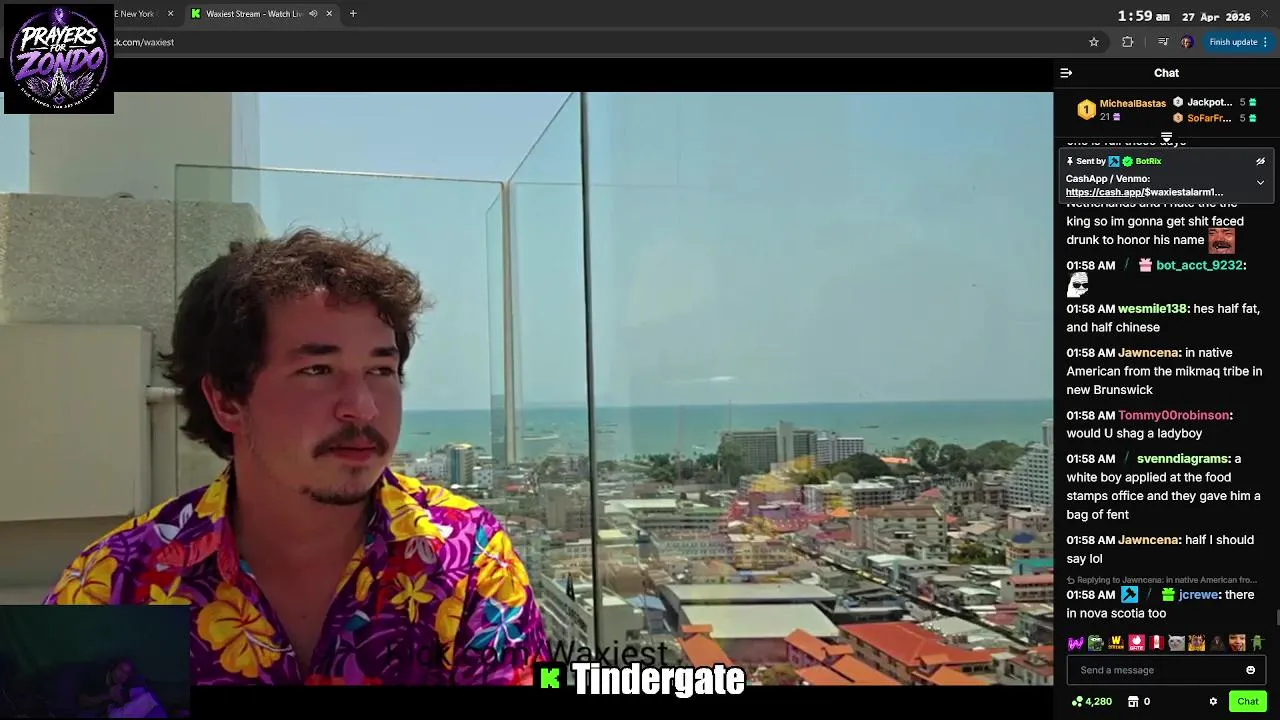Click the three-dot Chrome menu
The image size is (1280, 720).
(x=1265, y=42)
